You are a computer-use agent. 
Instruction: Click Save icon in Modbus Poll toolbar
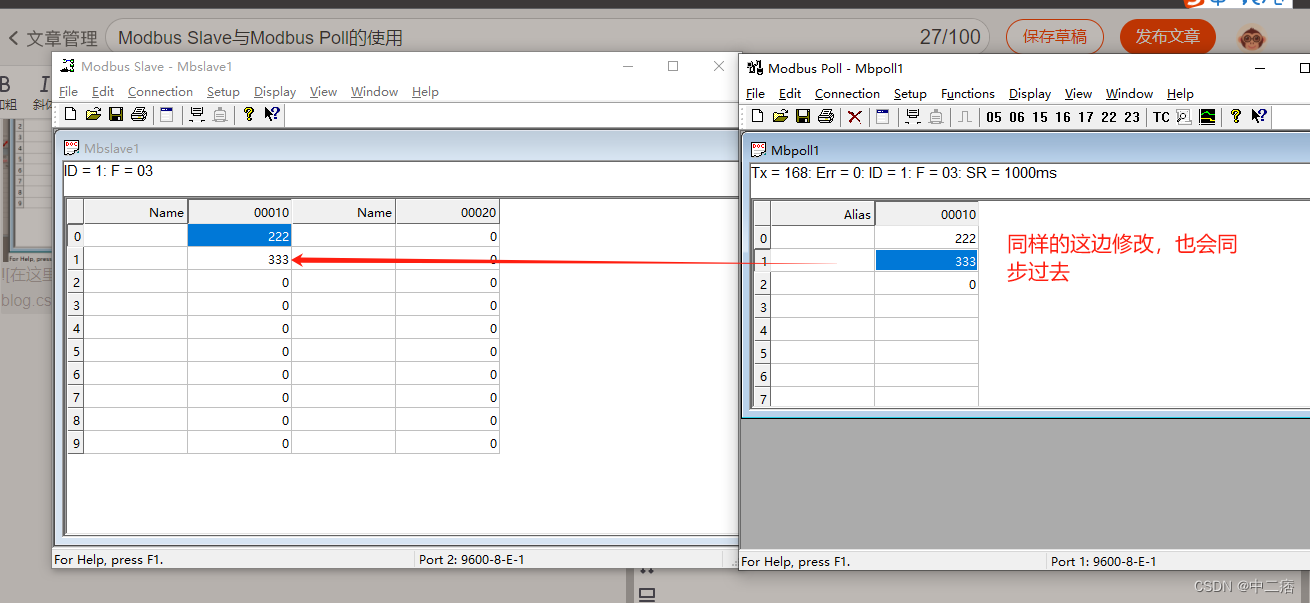pos(803,117)
